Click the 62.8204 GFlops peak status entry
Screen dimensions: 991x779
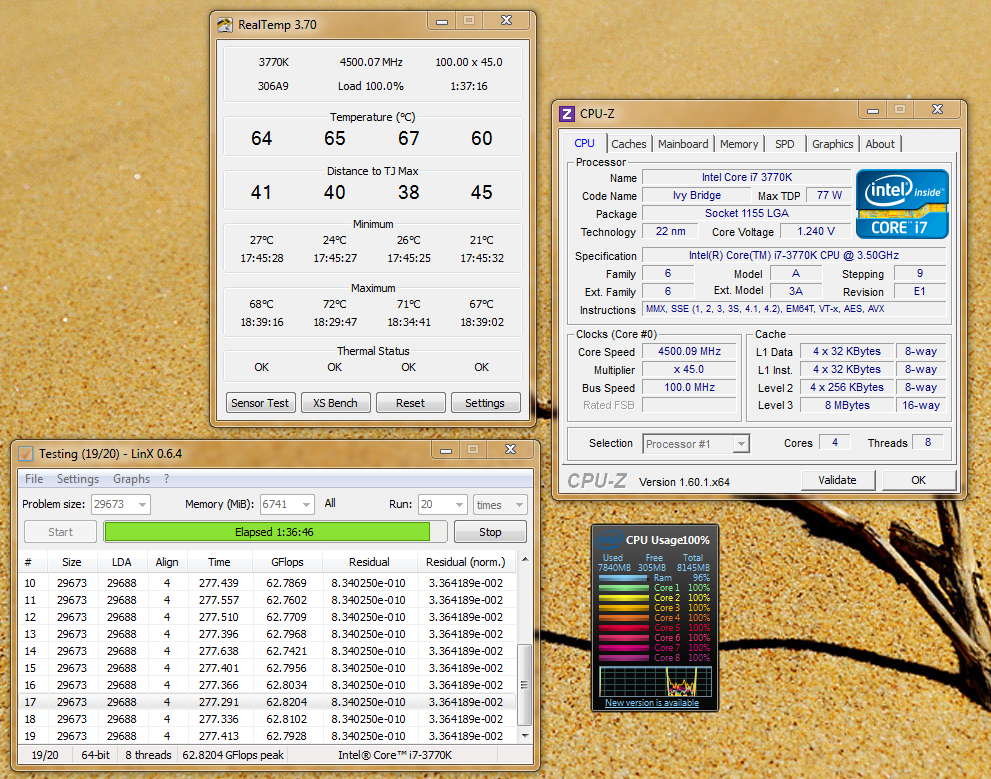tap(233, 755)
